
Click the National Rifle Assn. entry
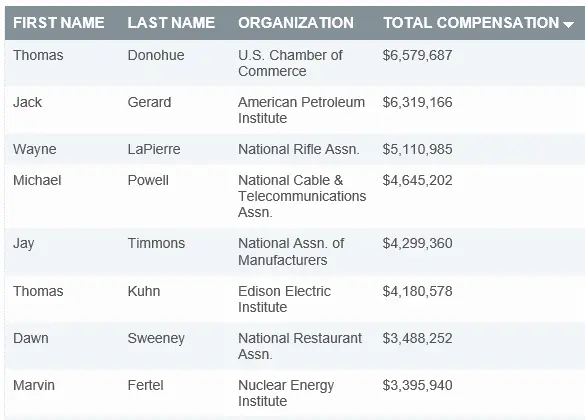click(x=299, y=149)
